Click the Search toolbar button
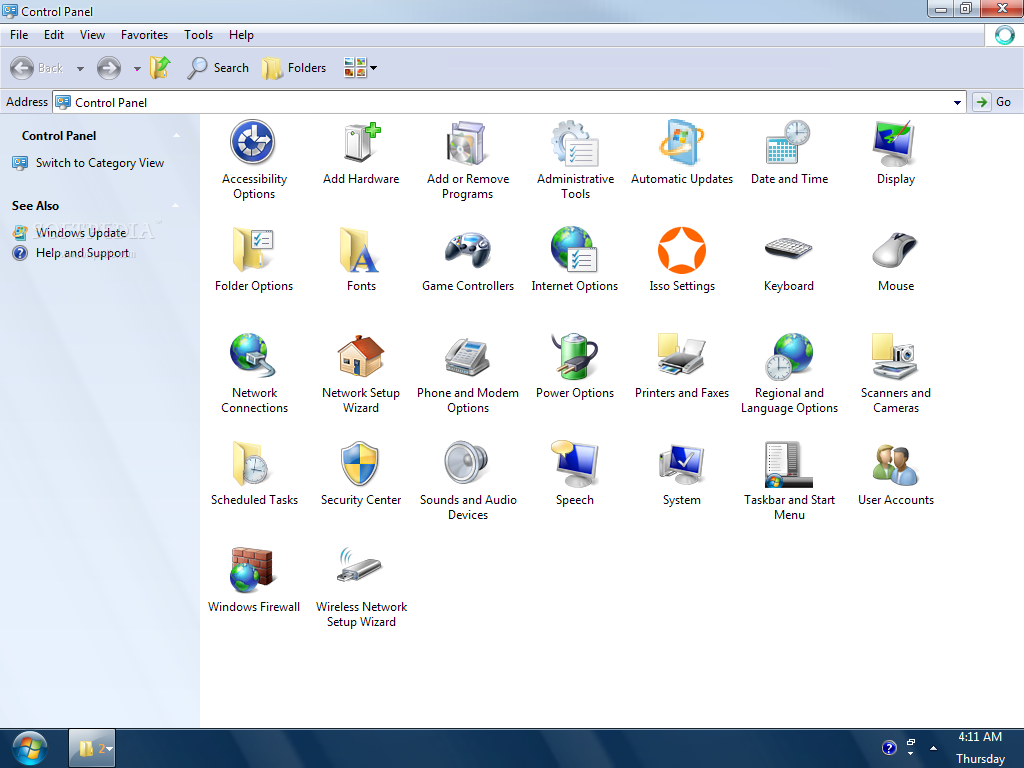 (217, 68)
